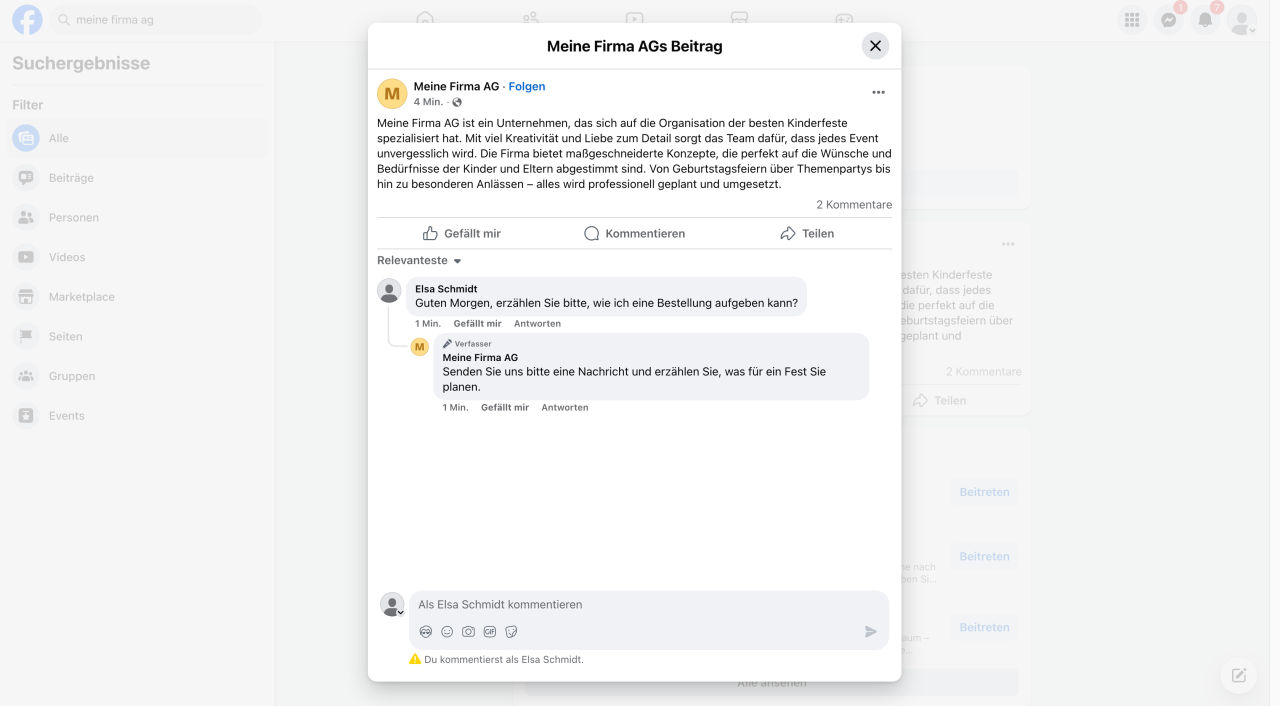Image resolution: width=1280 pixels, height=706 pixels.
Task: Open the notifications bell icon
Action: tap(1206, 20)
